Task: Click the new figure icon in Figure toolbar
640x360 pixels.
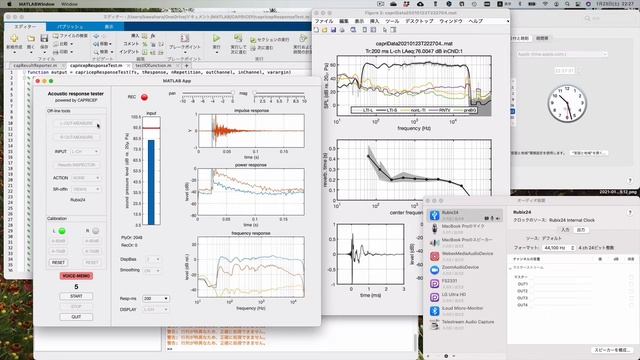Action: pos(316,30)
